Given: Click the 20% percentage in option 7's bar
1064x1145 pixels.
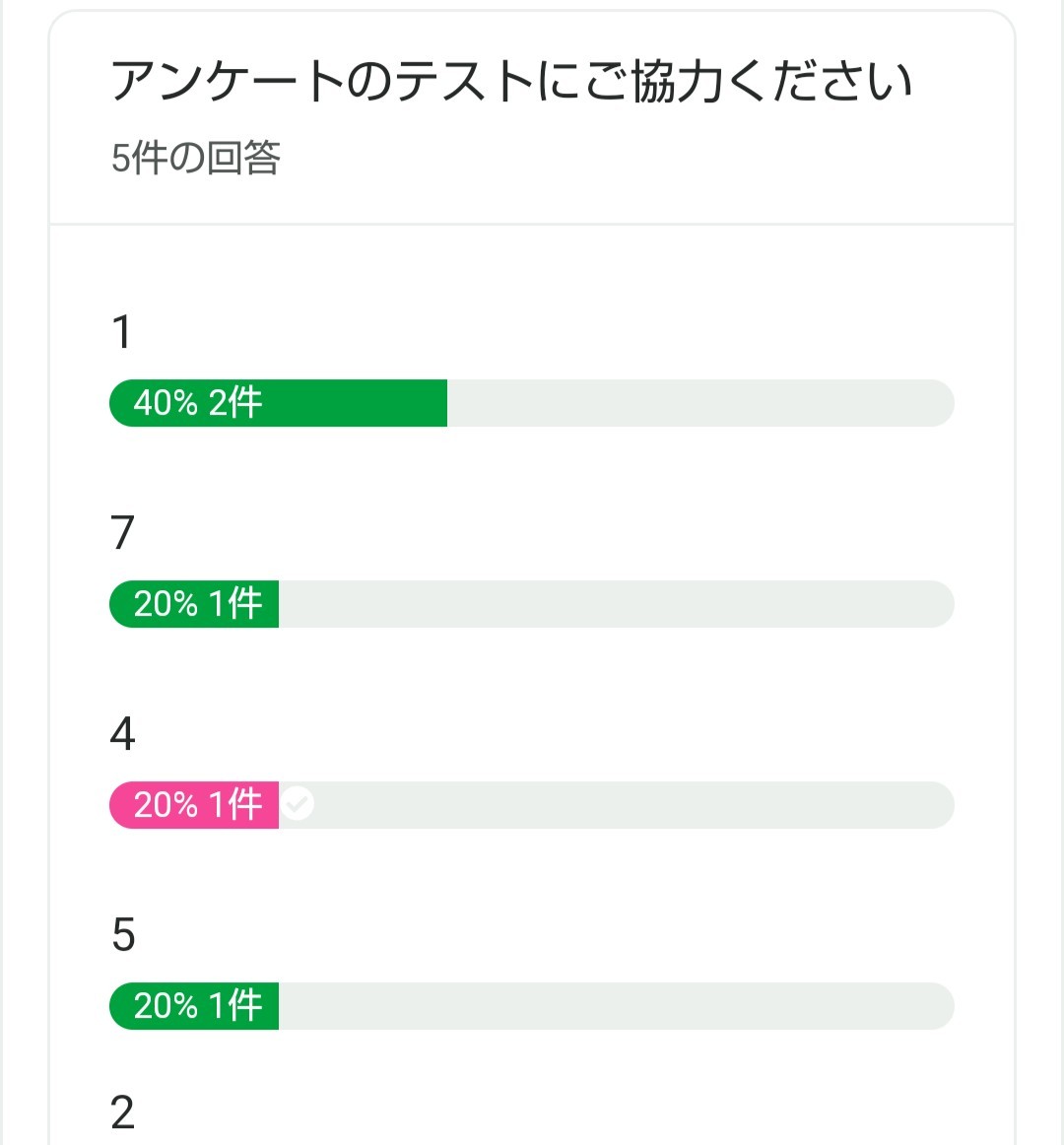Looking at the screenshot, I should [166, 604].
